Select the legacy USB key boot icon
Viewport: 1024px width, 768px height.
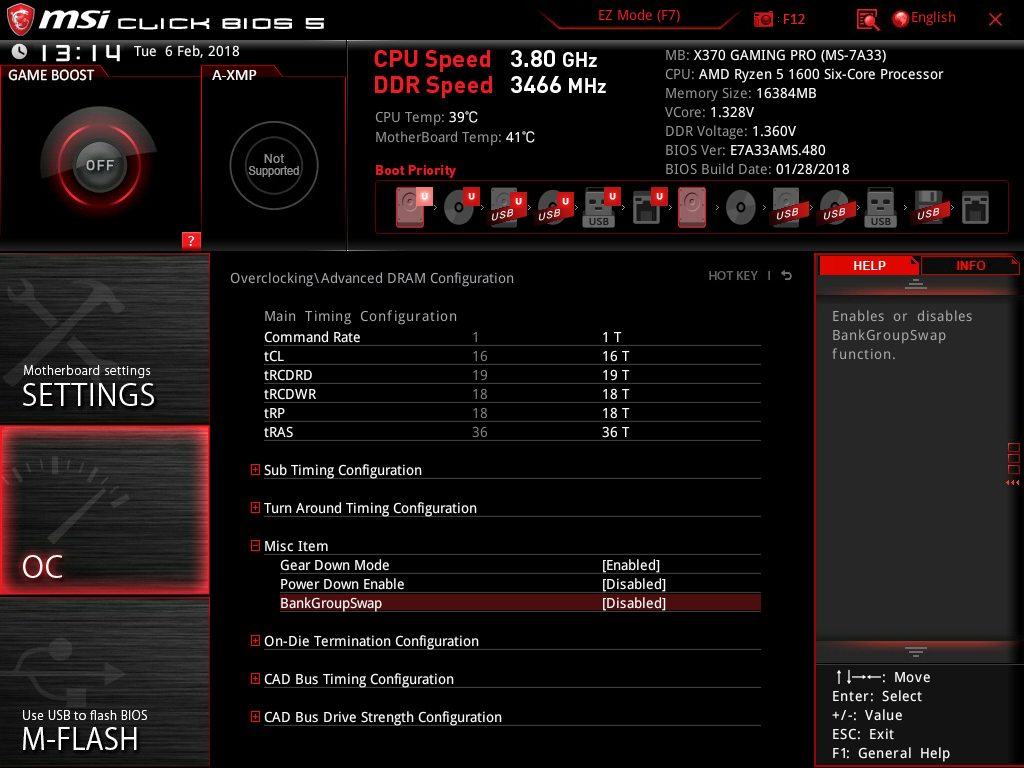881,207
